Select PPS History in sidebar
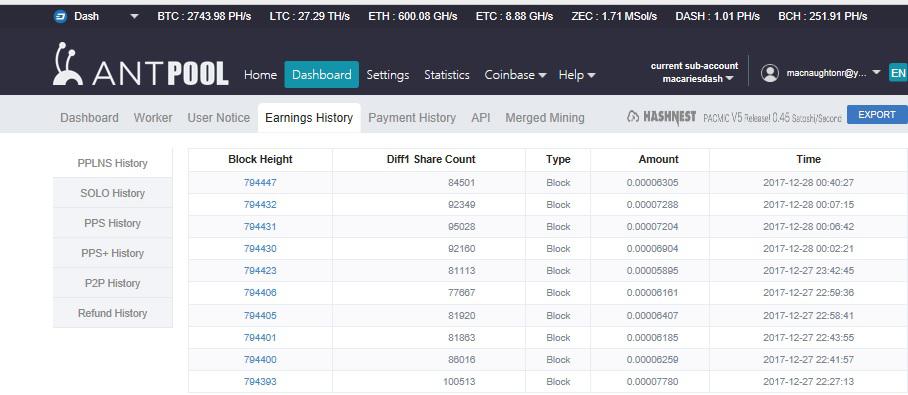Screen dimensions: 908x395 coord(112,223)
